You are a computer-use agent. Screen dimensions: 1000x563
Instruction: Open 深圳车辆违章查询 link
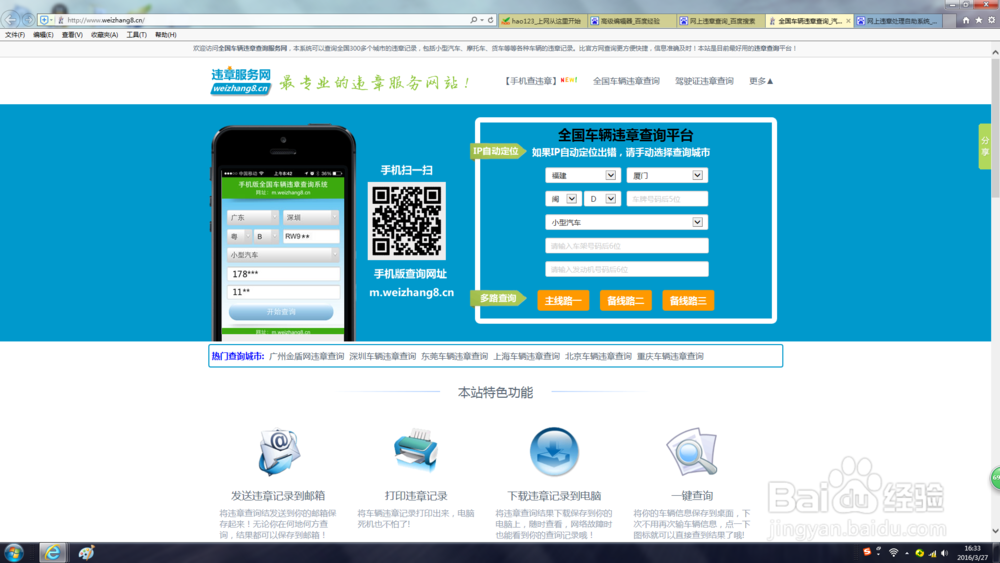point(383,356)
